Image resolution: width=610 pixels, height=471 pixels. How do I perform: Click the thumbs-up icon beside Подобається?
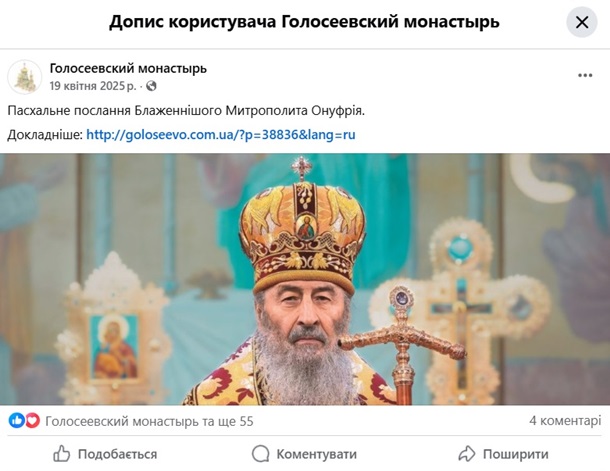(x=61, y=453)
